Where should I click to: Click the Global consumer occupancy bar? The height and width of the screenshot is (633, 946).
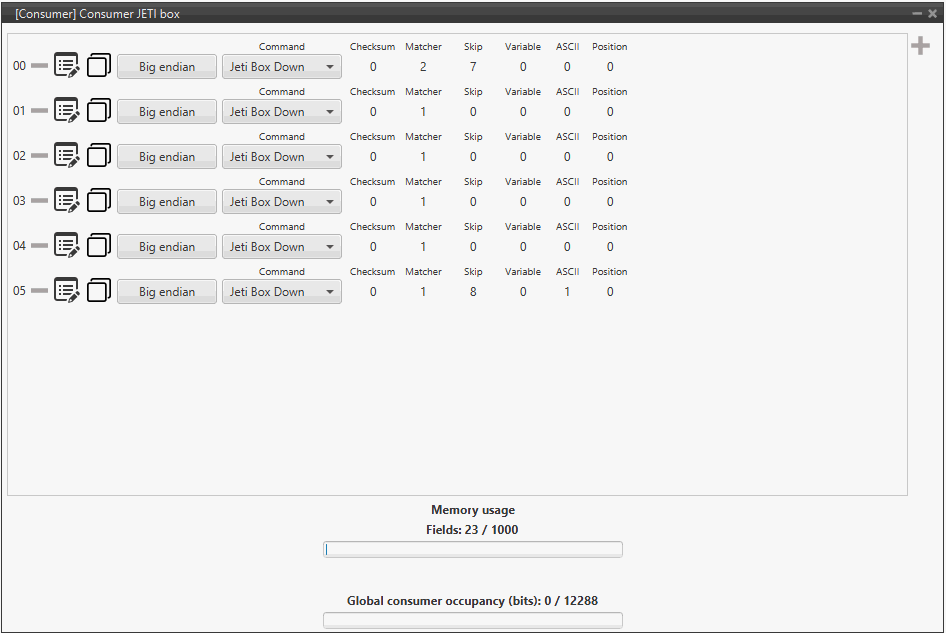coord(472,620)
